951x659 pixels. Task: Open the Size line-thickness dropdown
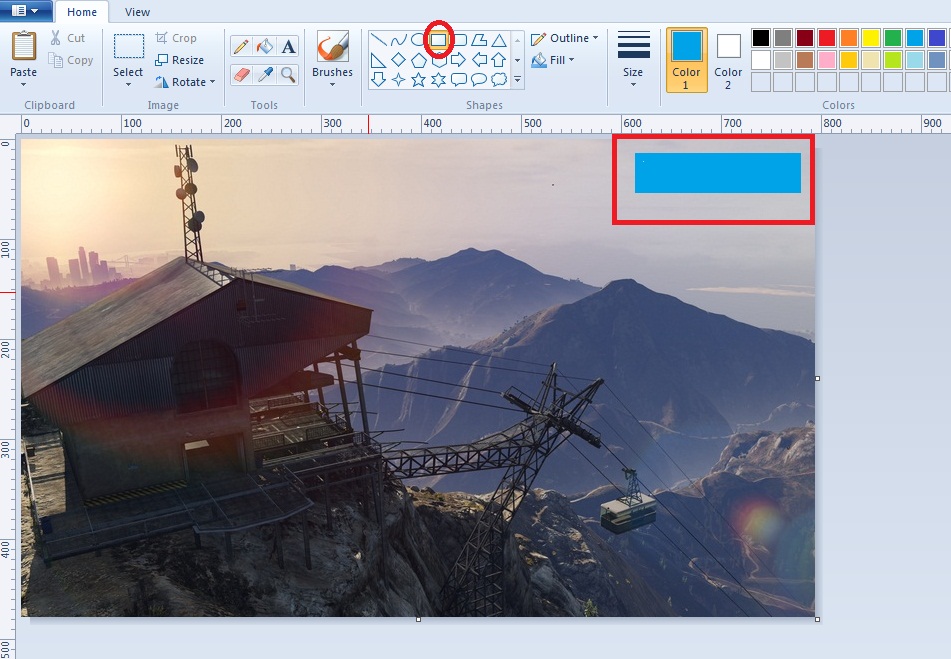click(x=633, y=59)
